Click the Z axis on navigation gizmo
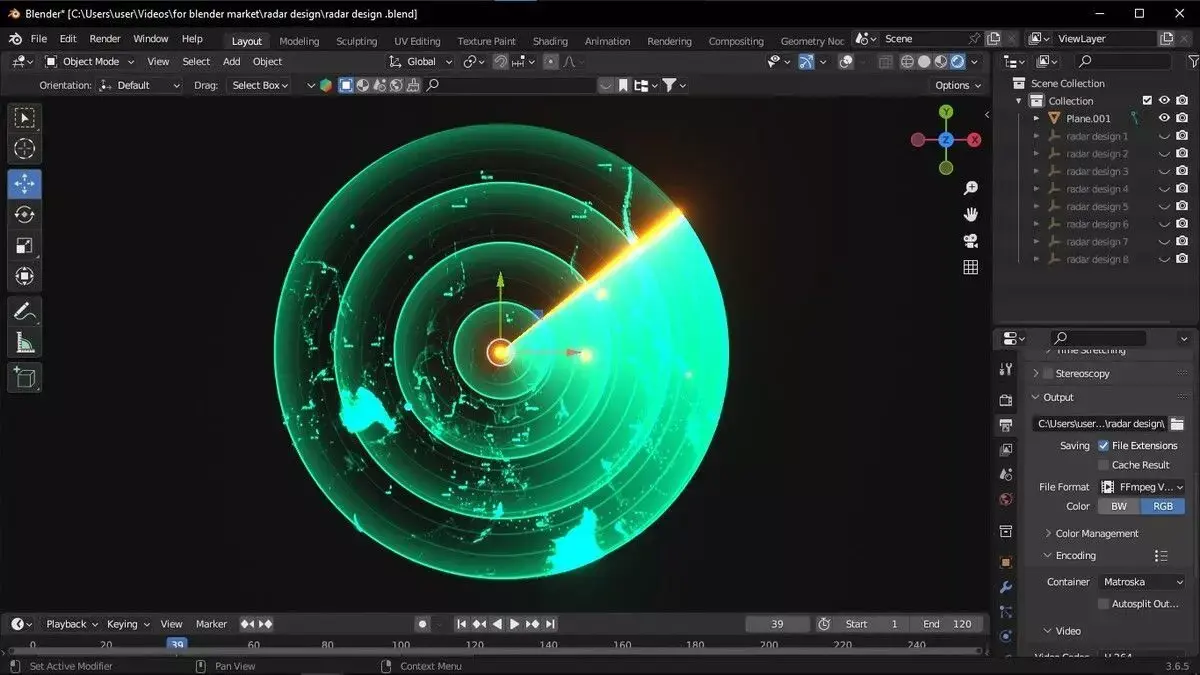 tap(946, 140)
